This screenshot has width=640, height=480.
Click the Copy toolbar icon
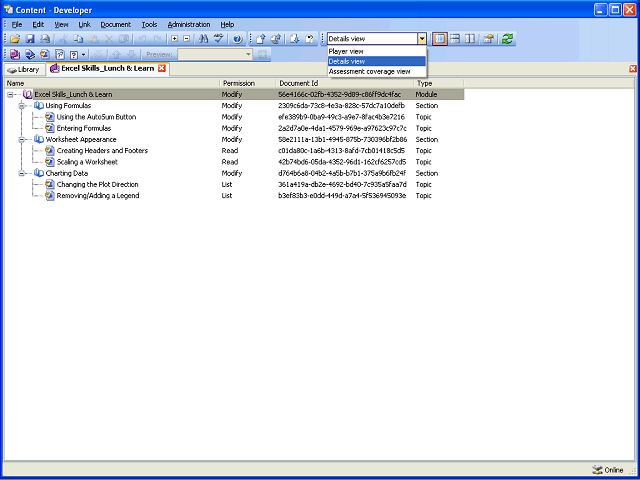coord(78,39)
